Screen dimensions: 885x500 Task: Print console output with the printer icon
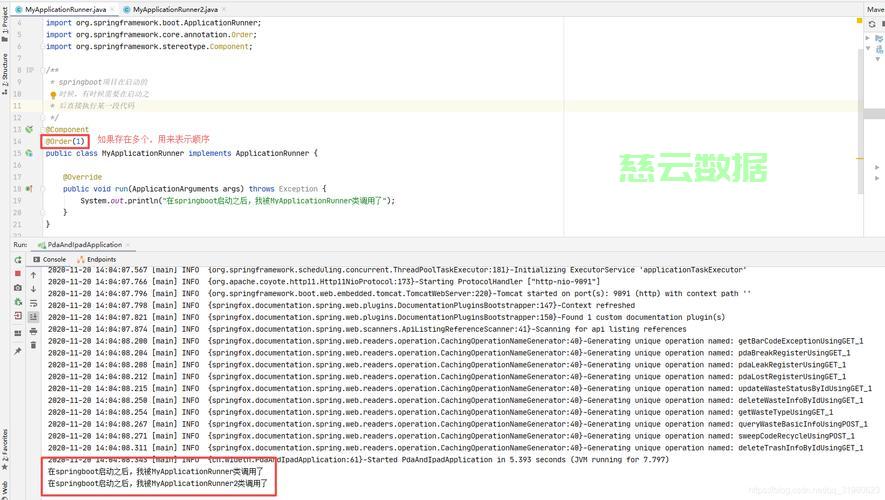pyautogui.click(x=33, y=331)
